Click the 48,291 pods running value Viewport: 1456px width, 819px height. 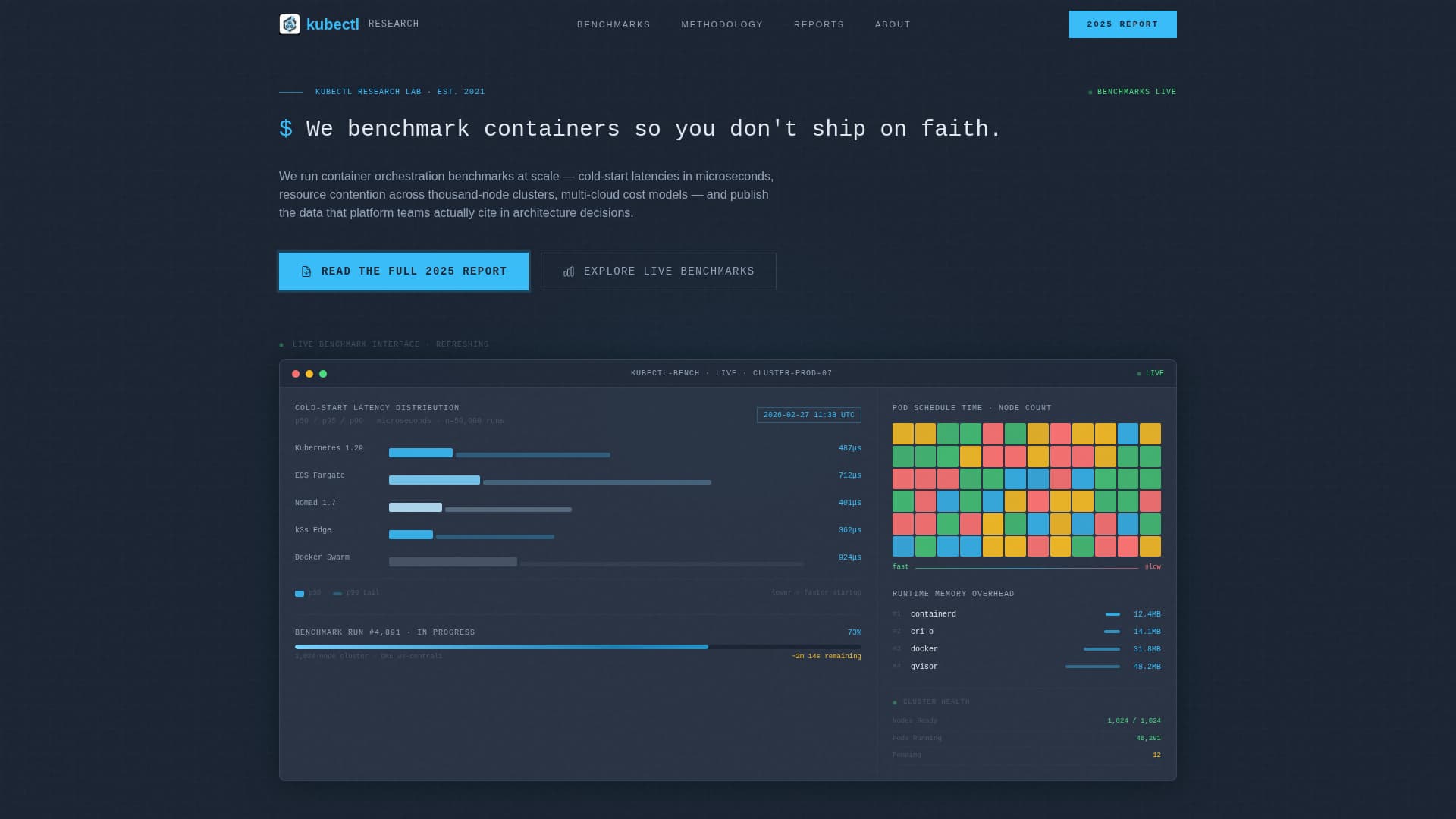pyautogui.click(x=1148, y=739)
